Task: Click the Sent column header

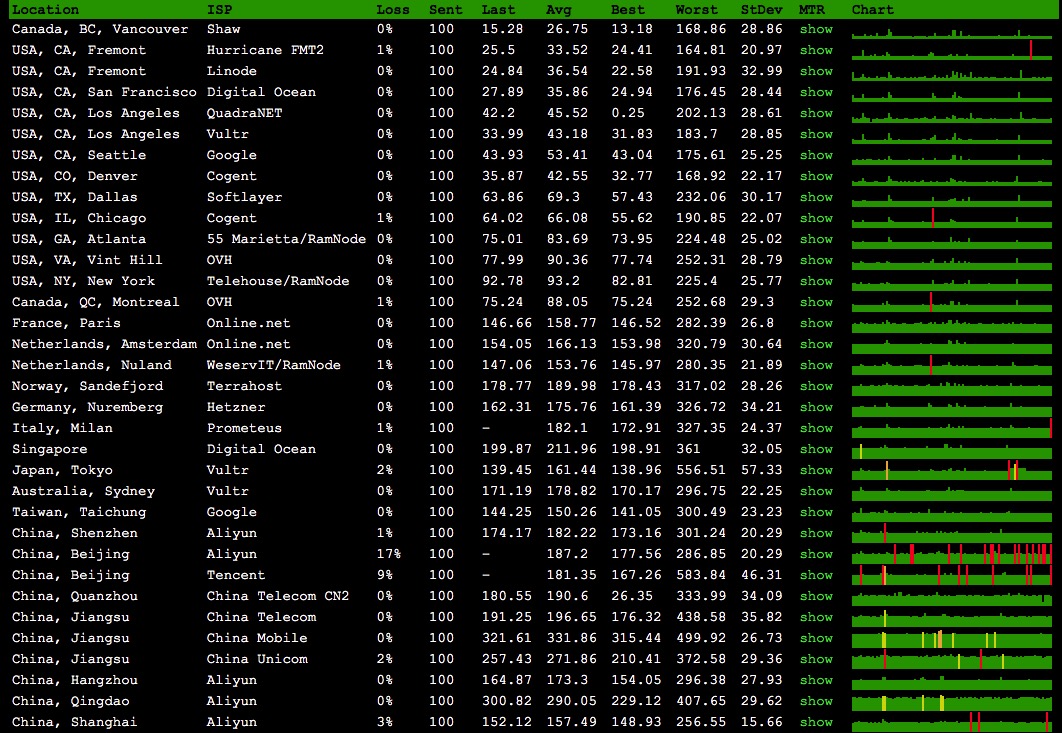Action: (446, 9)
